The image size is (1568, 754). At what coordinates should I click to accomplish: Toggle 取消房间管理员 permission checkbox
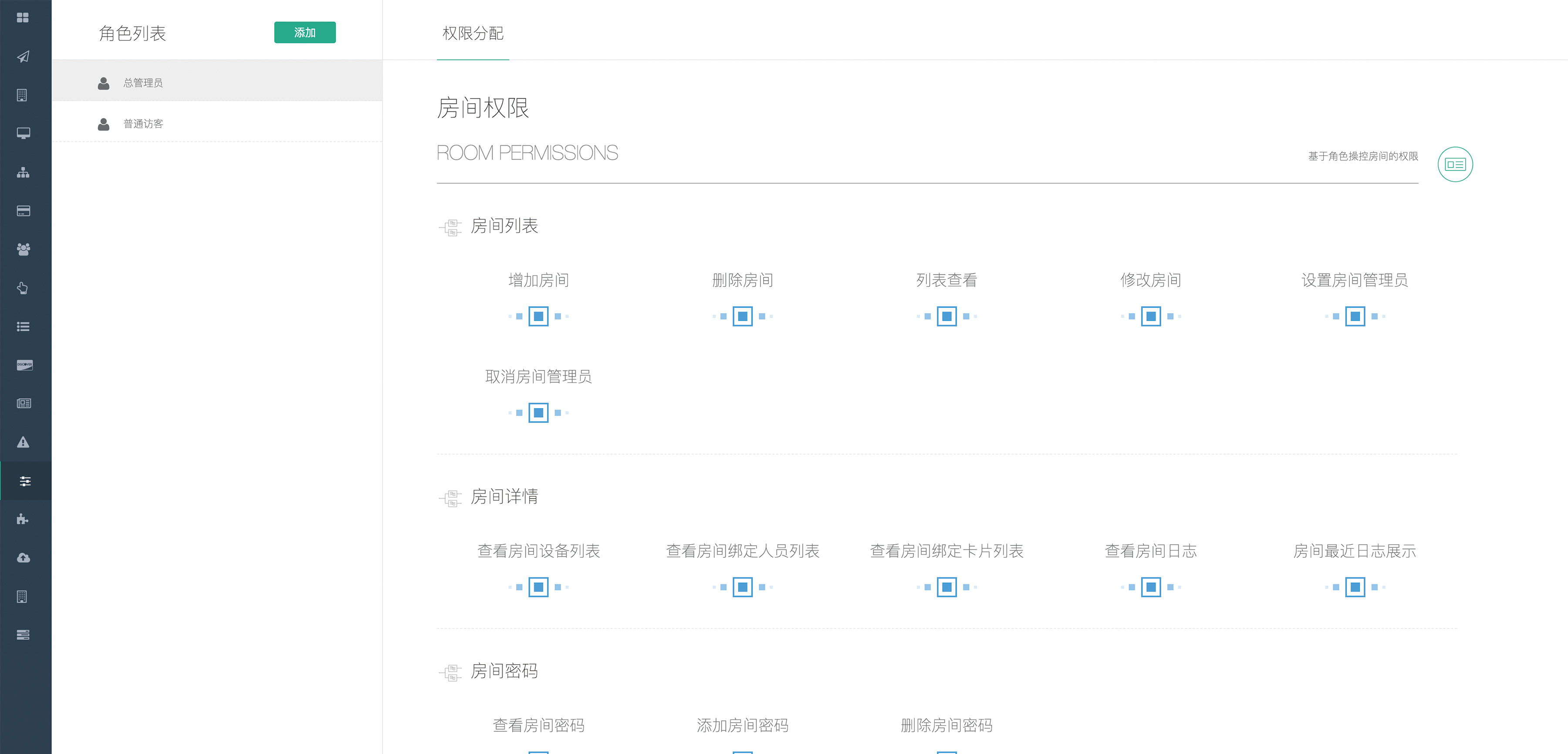pos(538,413)
